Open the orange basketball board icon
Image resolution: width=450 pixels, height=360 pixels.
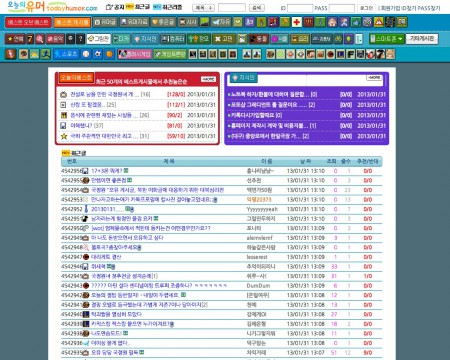(x=109, y=54)
